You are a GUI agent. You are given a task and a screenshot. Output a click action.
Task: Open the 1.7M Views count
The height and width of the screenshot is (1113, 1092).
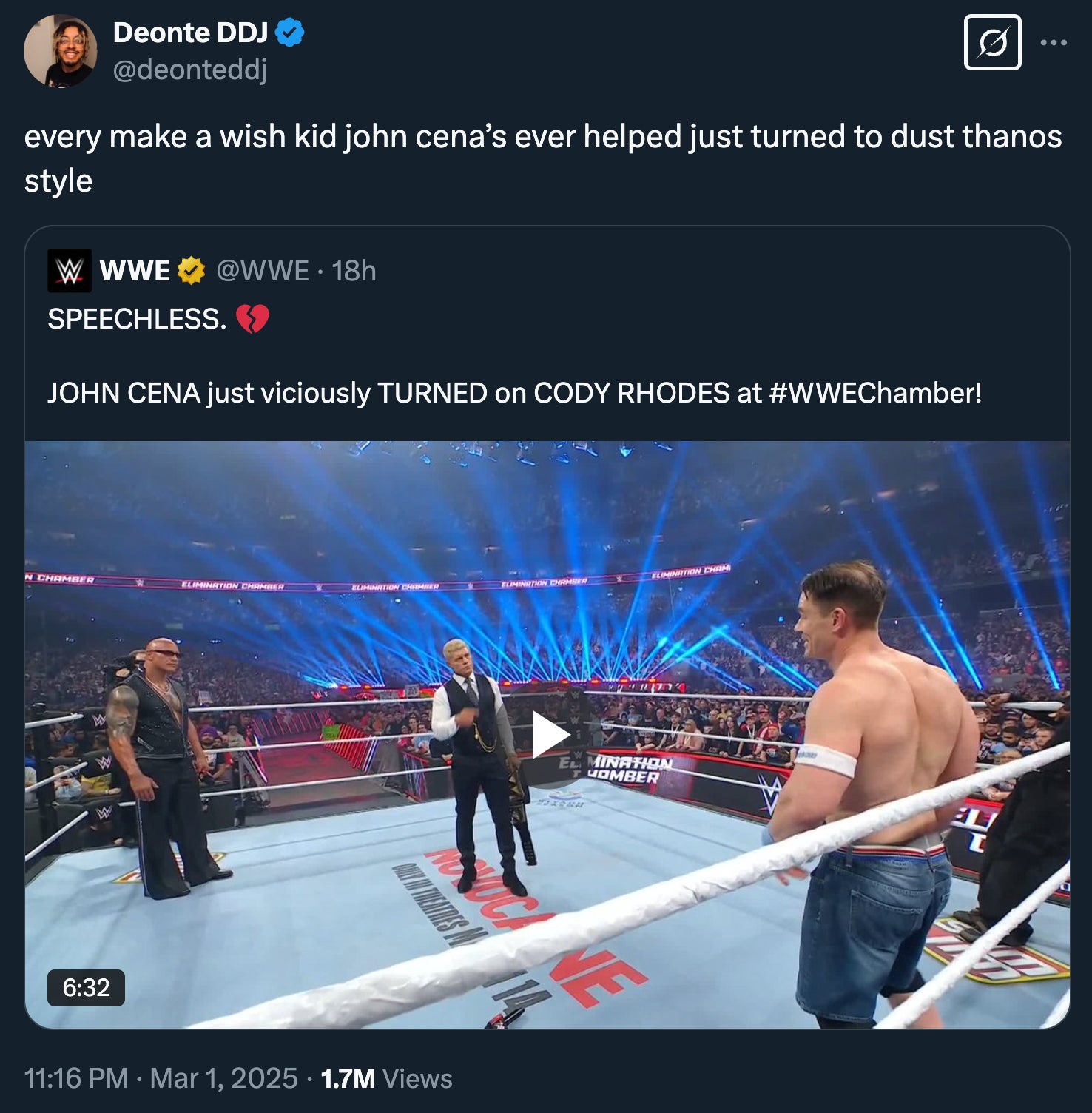point(386,1078)
